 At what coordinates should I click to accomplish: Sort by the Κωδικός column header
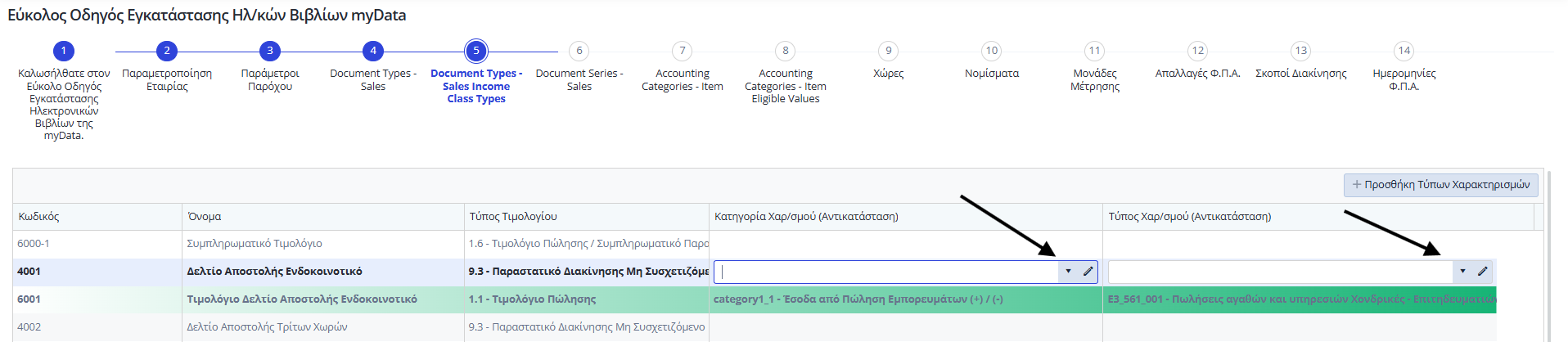(x=39, y=217)
